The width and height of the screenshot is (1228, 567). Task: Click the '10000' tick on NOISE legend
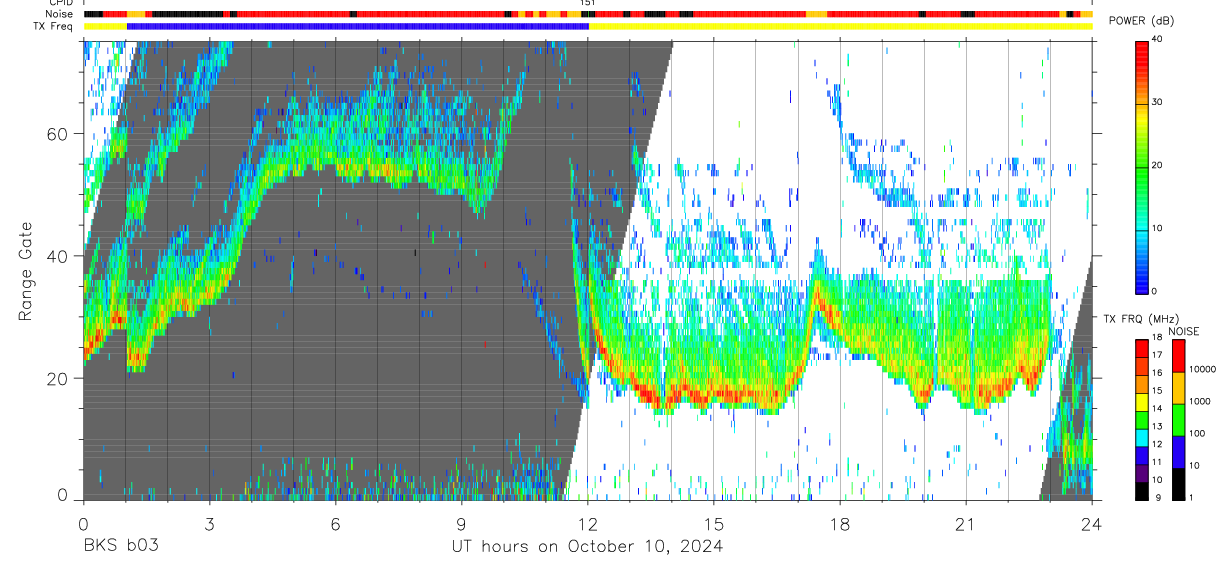point(1203,369)
